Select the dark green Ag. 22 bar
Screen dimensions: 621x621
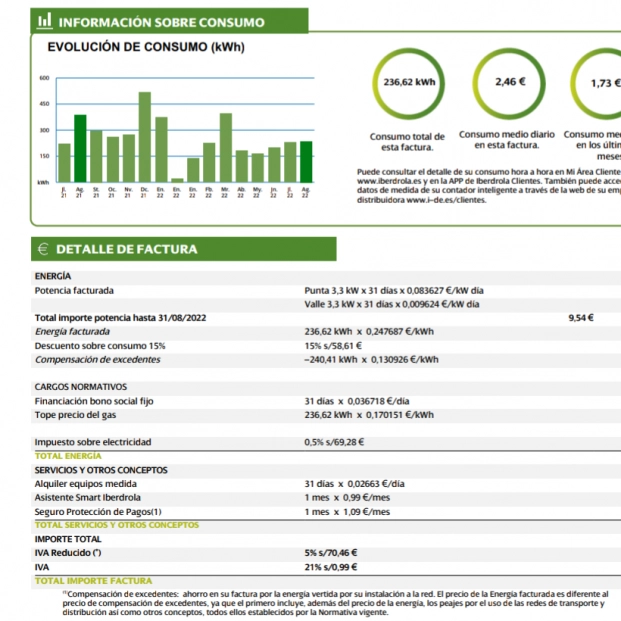305,160
